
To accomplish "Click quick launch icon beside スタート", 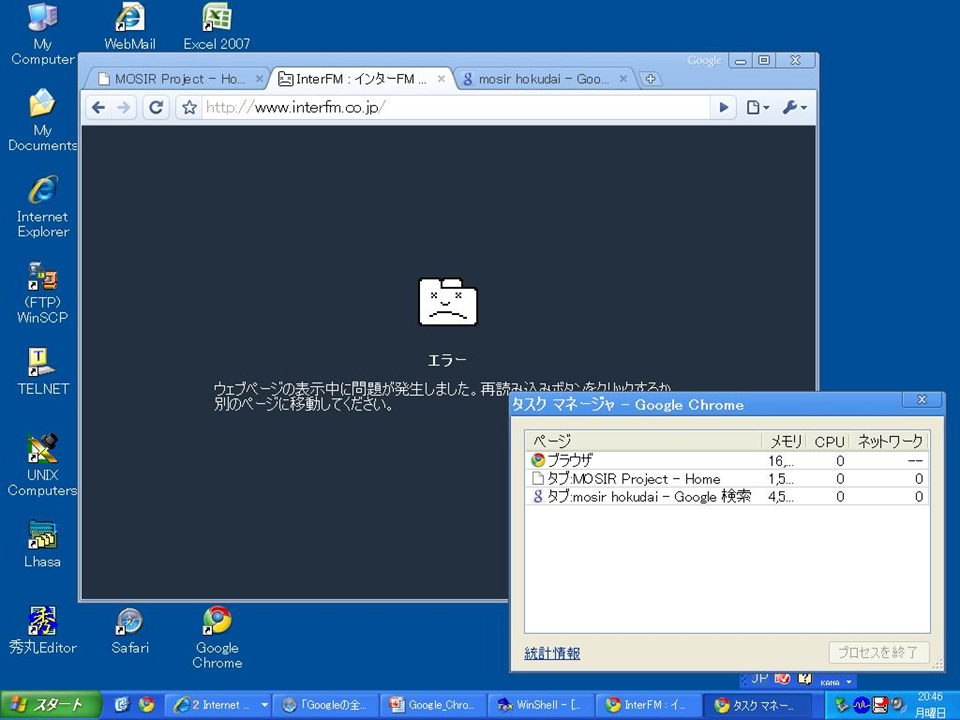I will point(122,705).
